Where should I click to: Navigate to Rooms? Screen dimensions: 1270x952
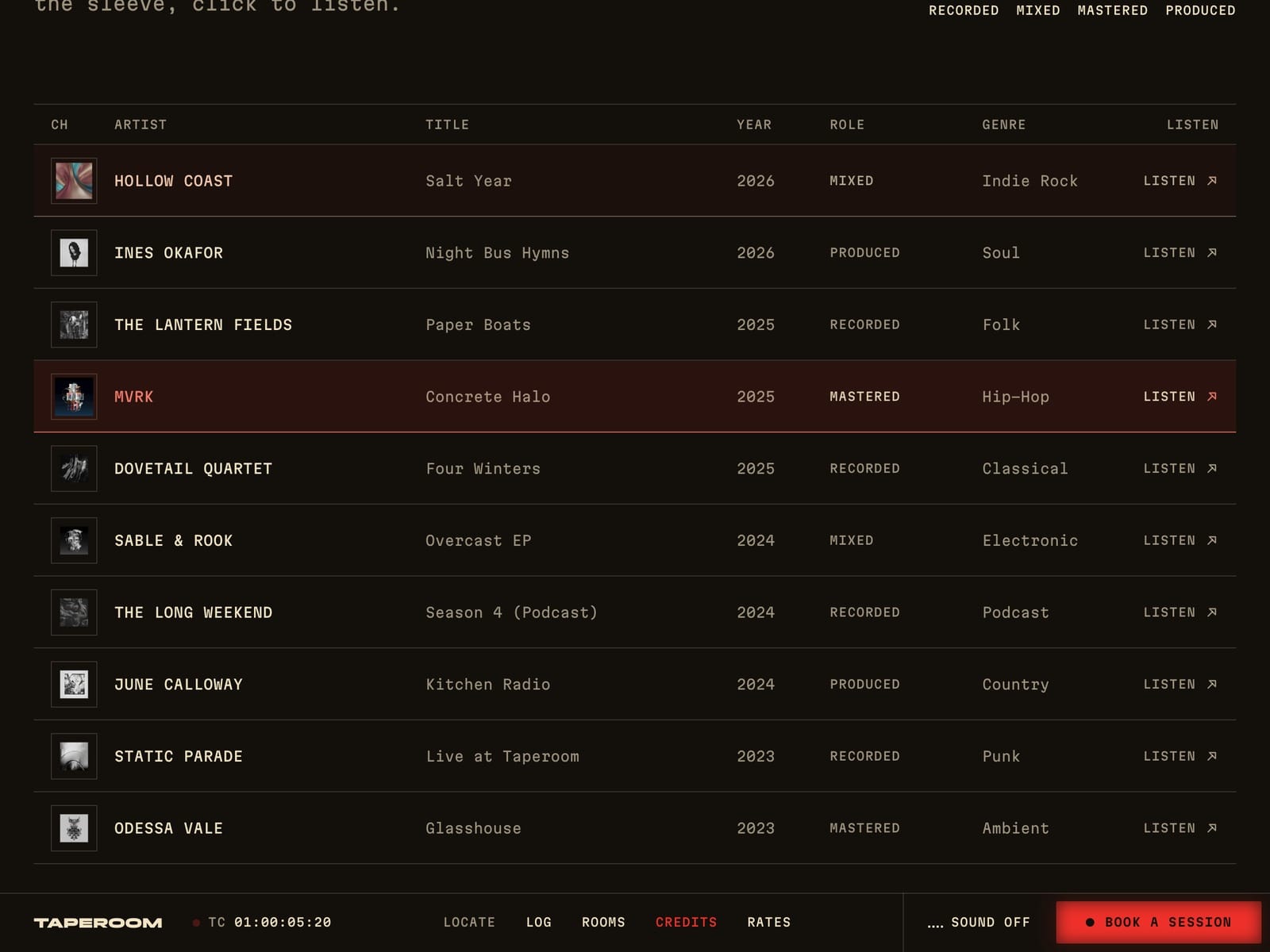pyautogui.click(x=603, y=922)
